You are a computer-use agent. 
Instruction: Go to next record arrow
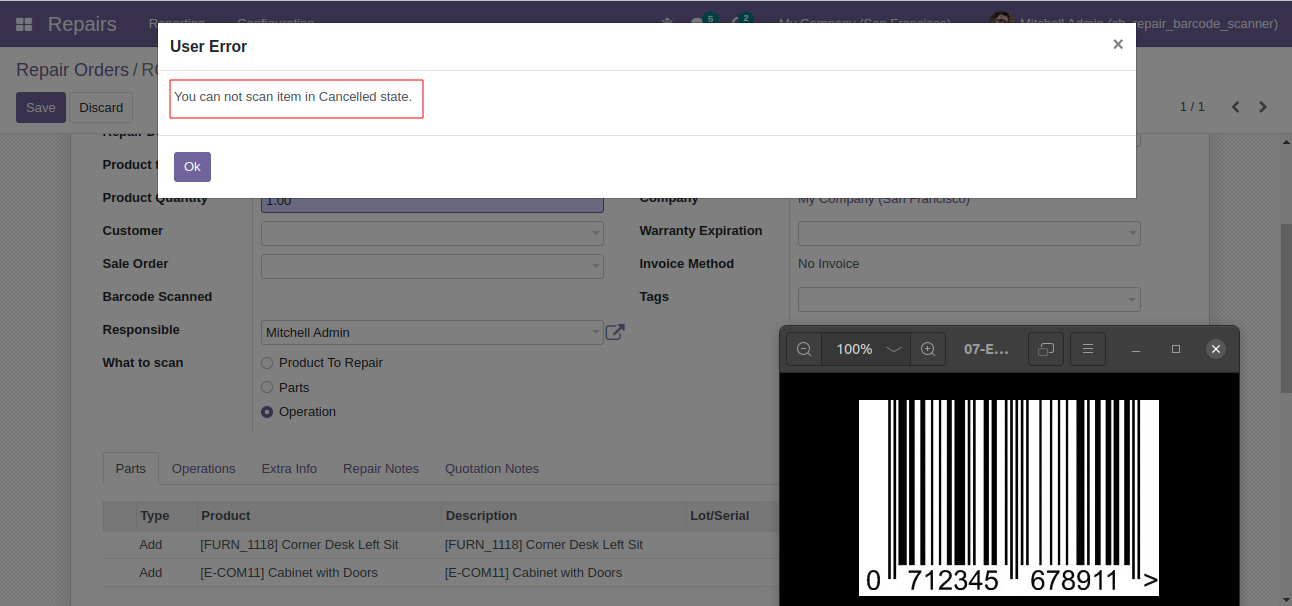(x=1263, y=107)
